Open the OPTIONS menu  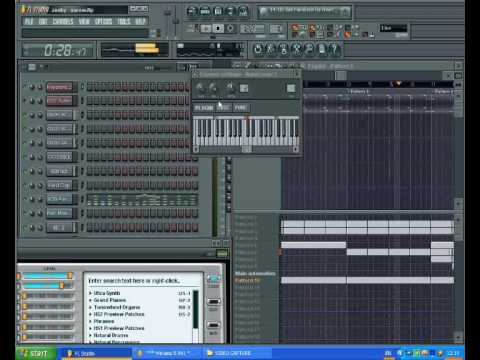103,22
